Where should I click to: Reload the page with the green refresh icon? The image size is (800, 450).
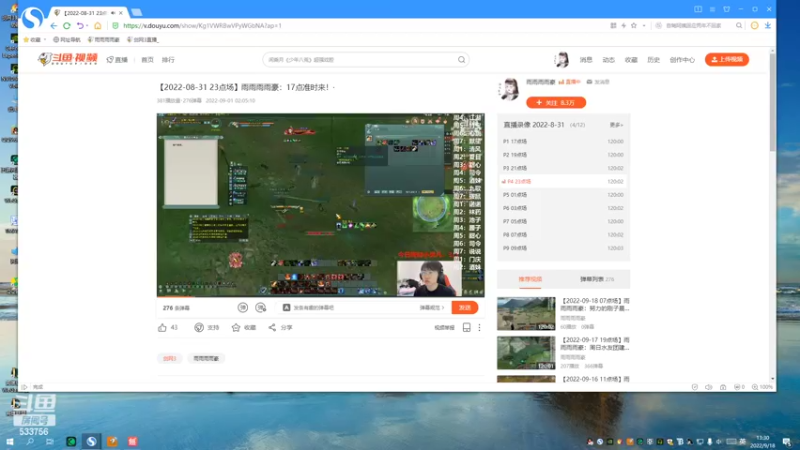[x=67, y=26]
